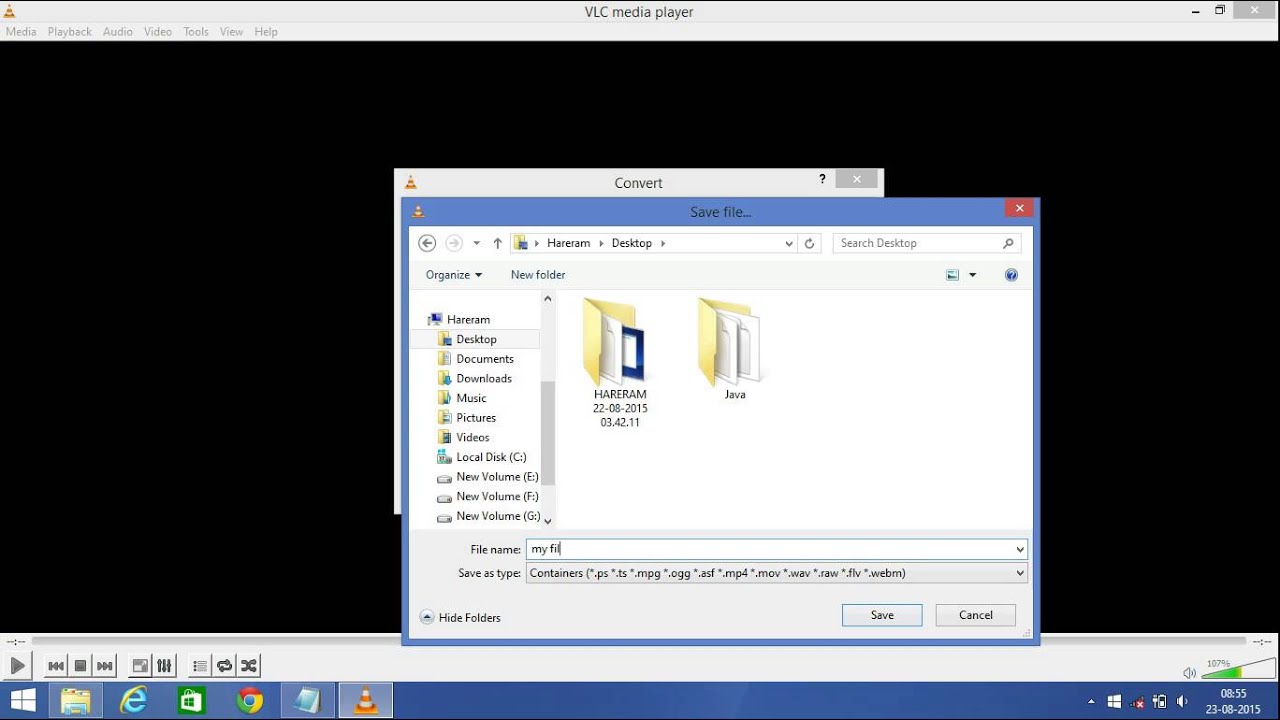Open the Help menu in VLC

click(265, 32)
